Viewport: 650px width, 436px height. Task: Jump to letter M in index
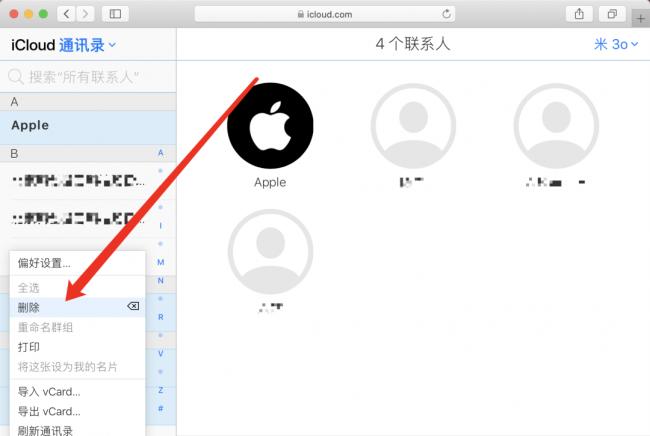point(160,262)
